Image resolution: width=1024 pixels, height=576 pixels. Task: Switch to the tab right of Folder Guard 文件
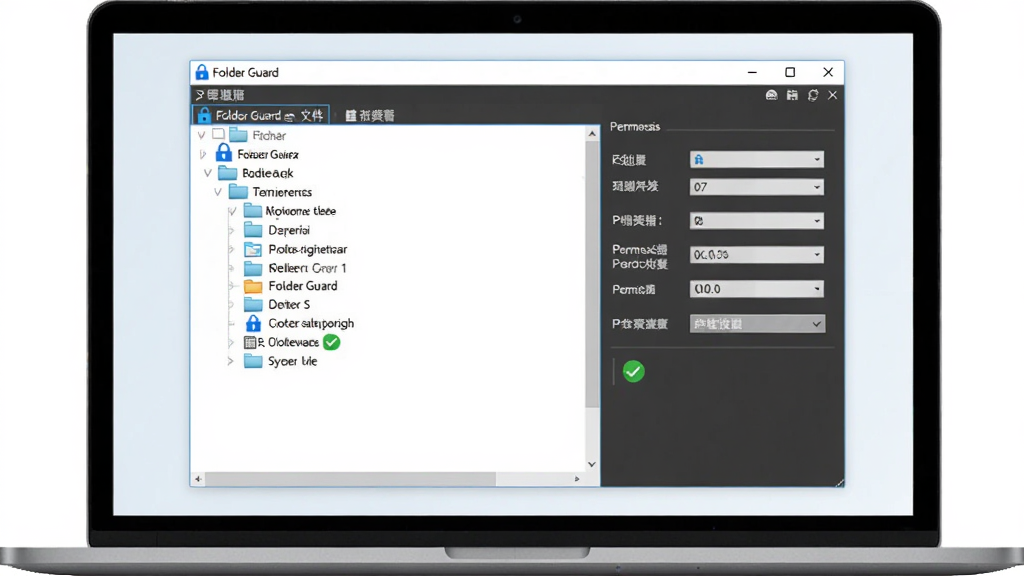pos(370,116)
